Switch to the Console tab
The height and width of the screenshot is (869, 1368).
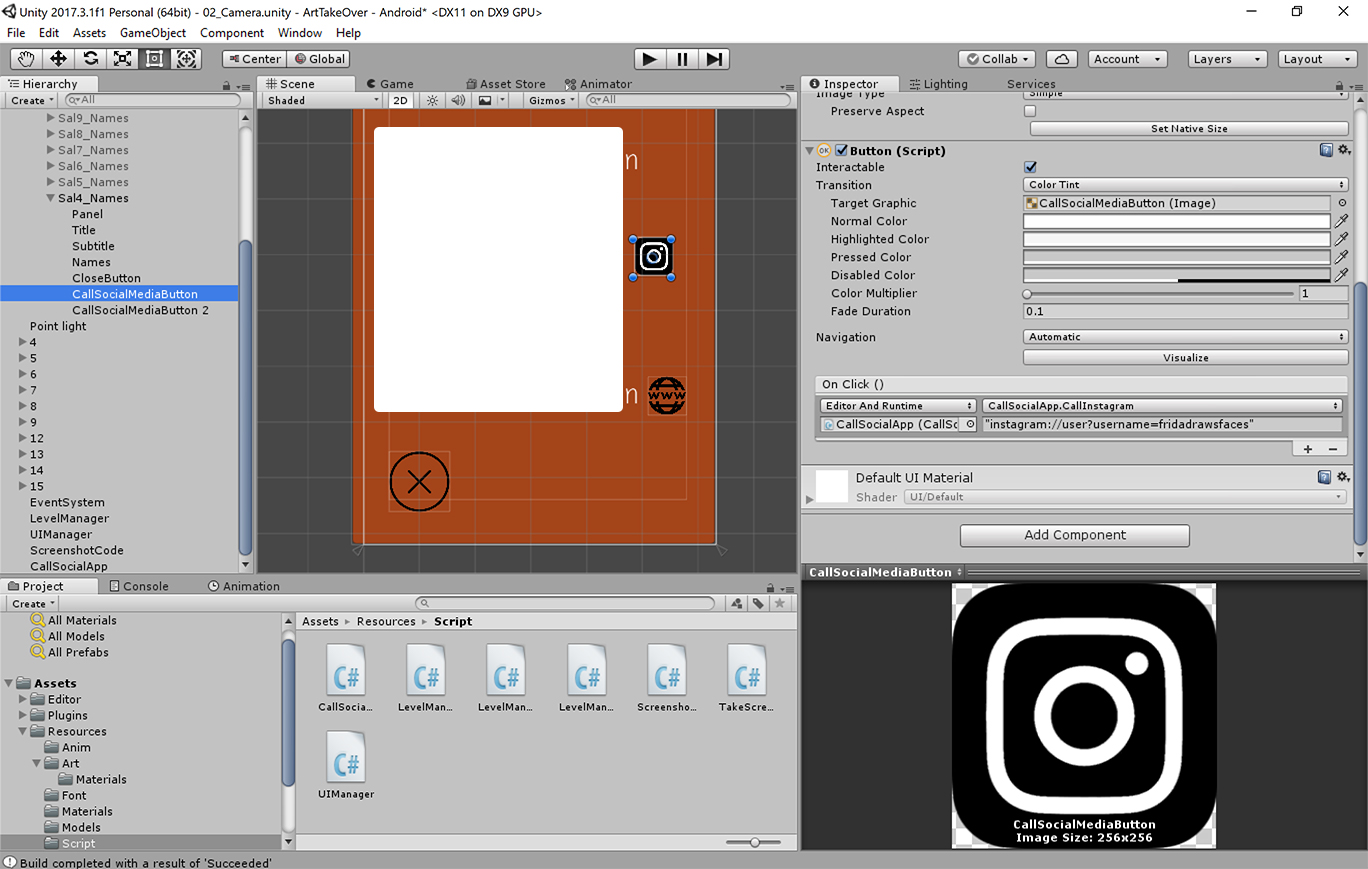click(138, 586)
